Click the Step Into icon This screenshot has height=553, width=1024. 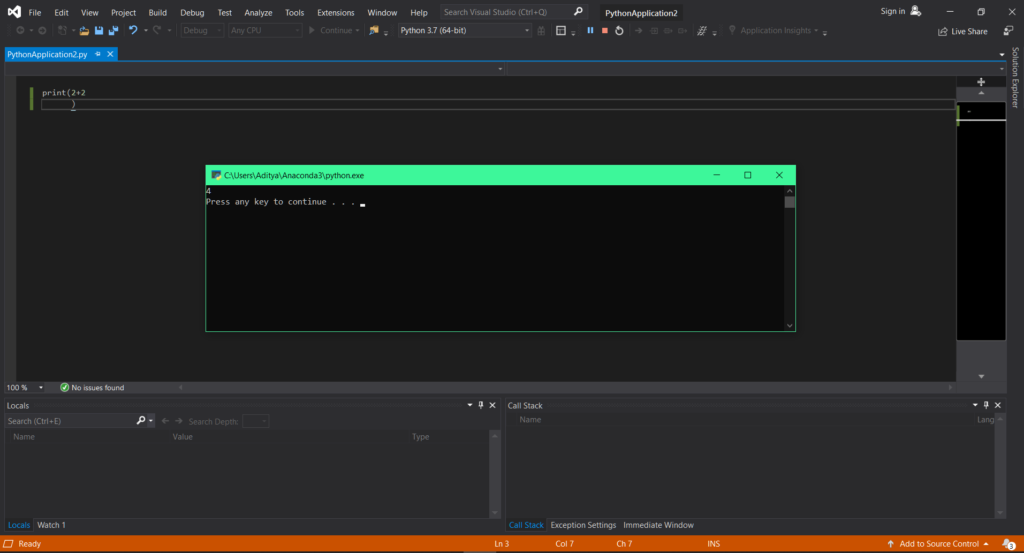(x=654, y=31)
